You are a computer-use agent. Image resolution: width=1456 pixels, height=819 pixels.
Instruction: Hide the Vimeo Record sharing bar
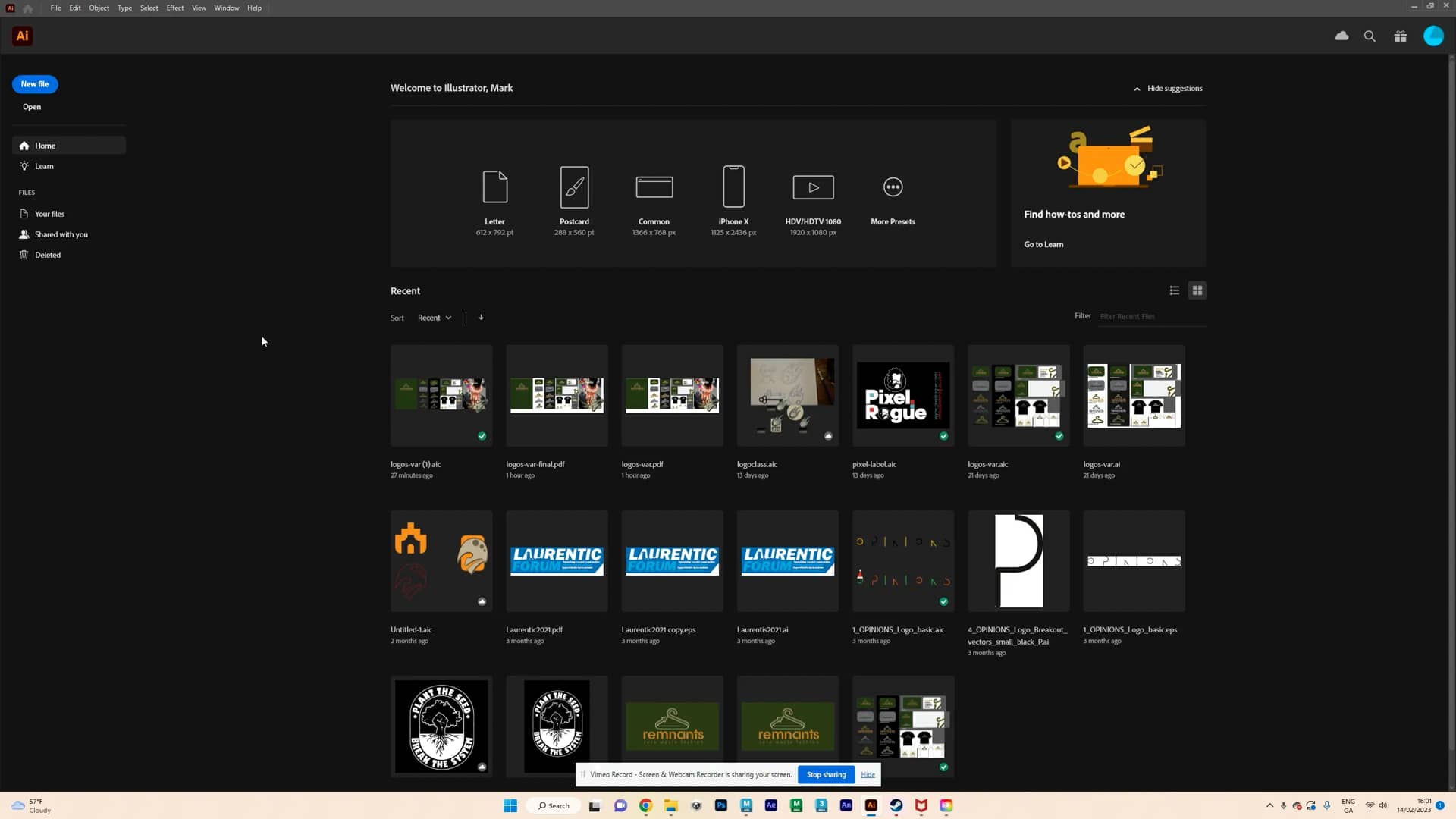tap(868, 774)
